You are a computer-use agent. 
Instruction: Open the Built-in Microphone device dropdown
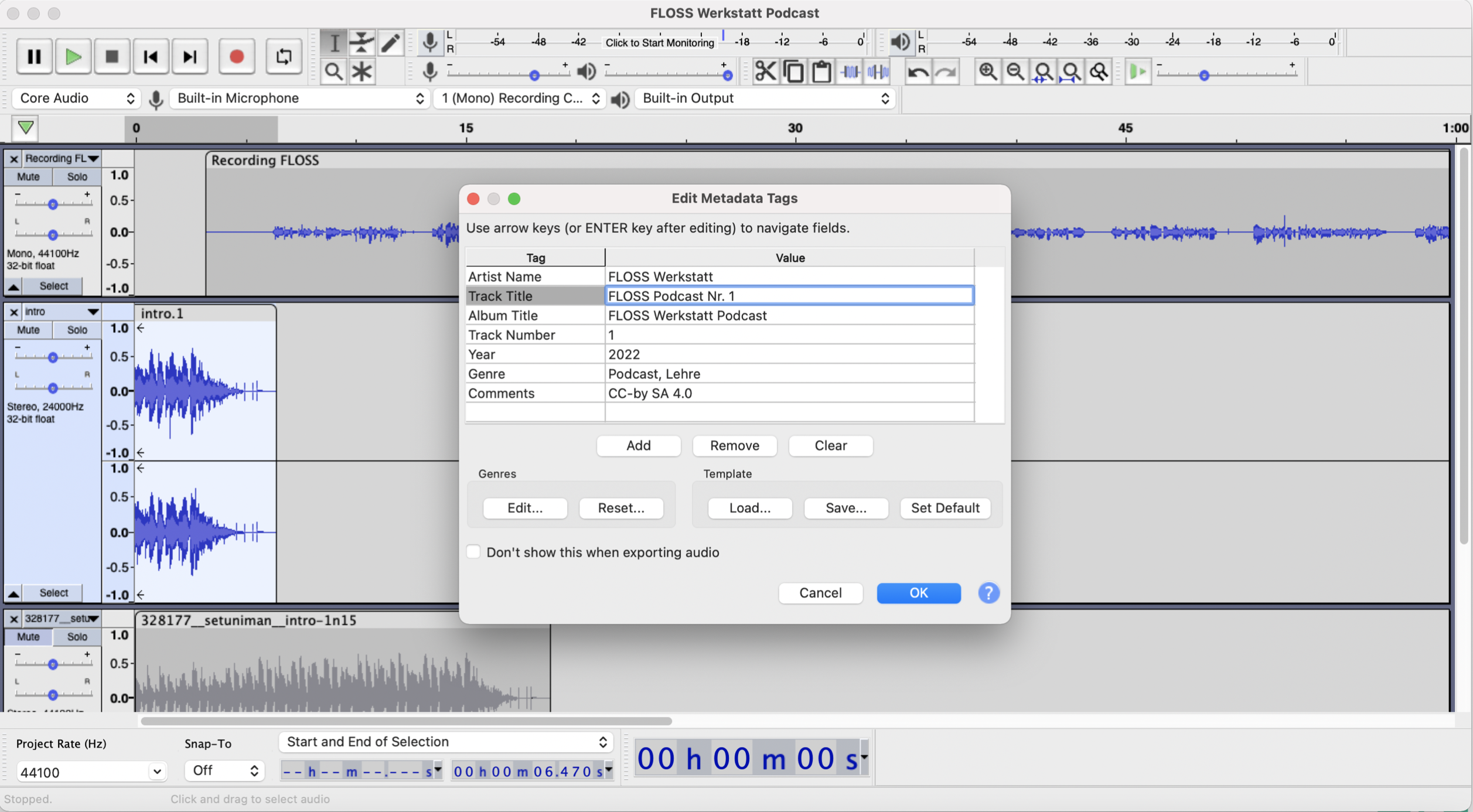tap(300, 98)
